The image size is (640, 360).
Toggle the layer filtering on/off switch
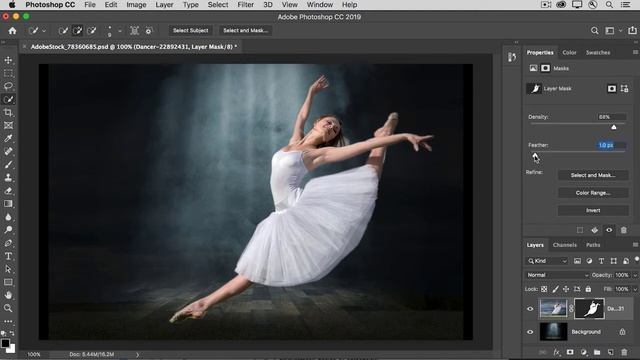[x=637, y=260]
